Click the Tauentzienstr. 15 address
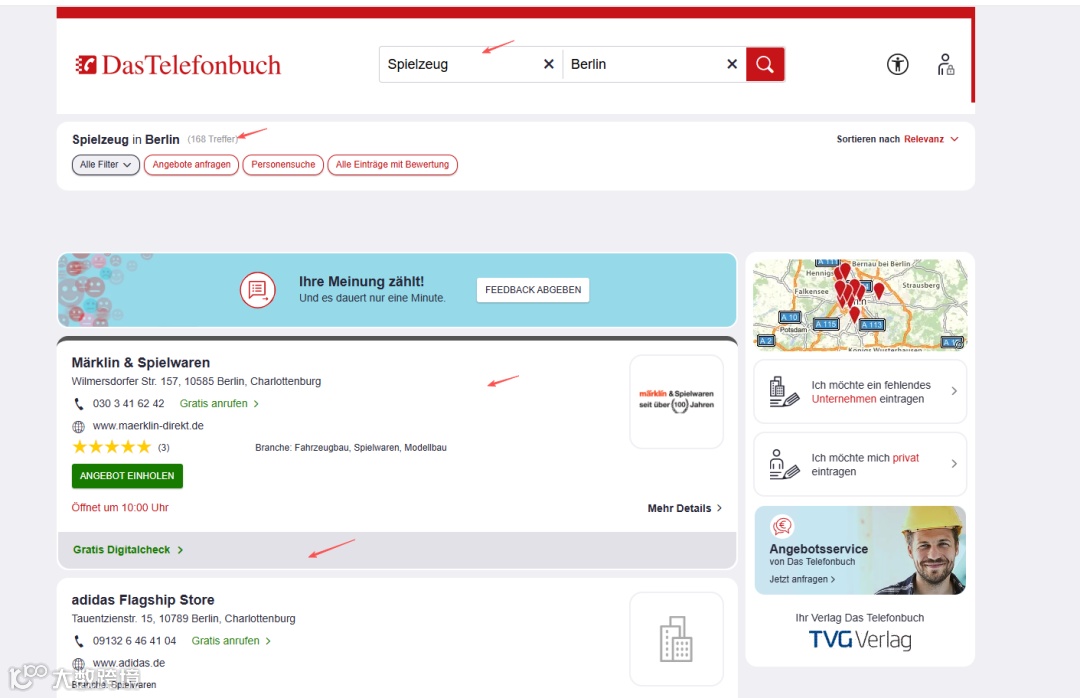 click(x=183, y=619)
